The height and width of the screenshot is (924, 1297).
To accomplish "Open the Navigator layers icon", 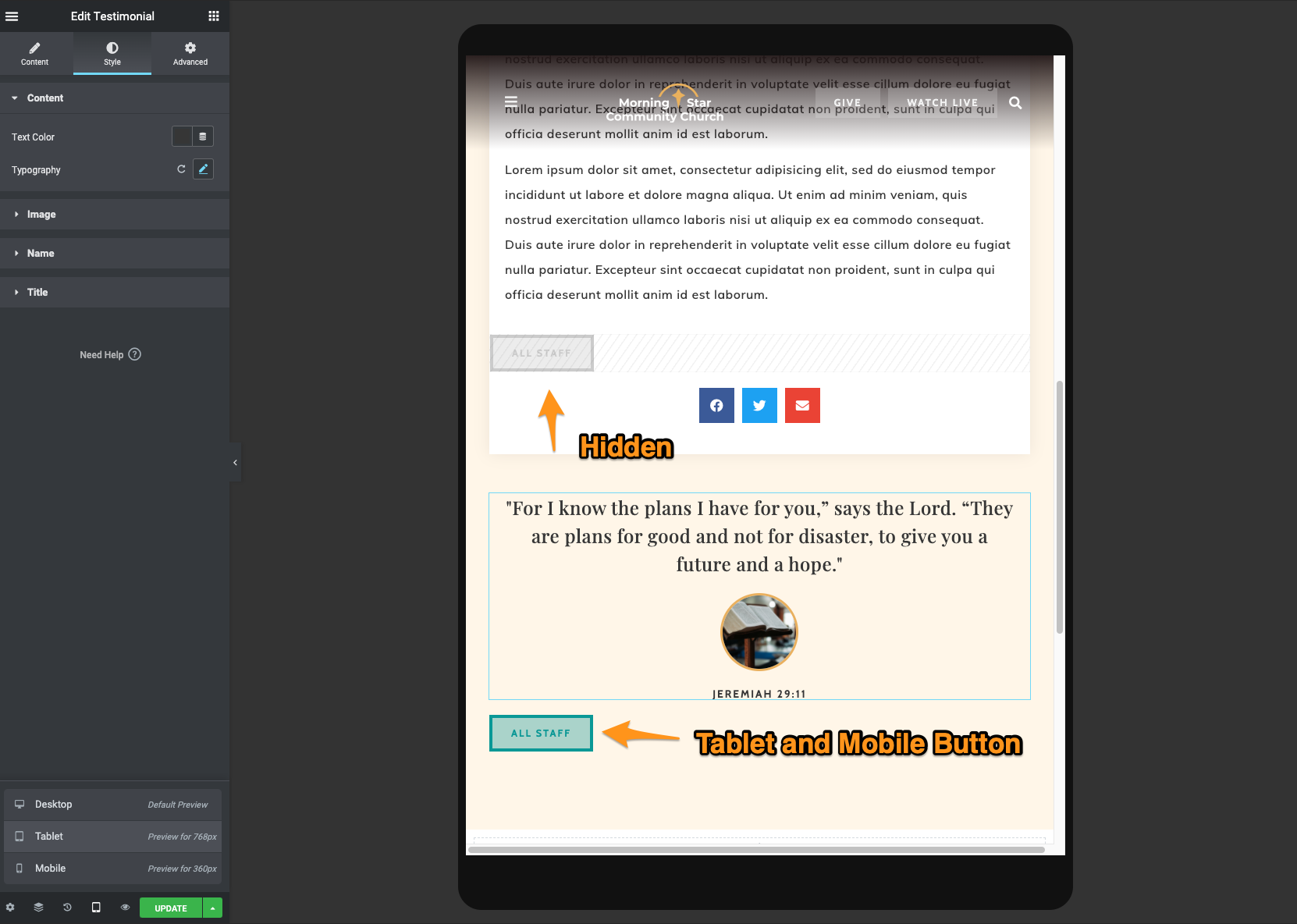I will [38, 908].
